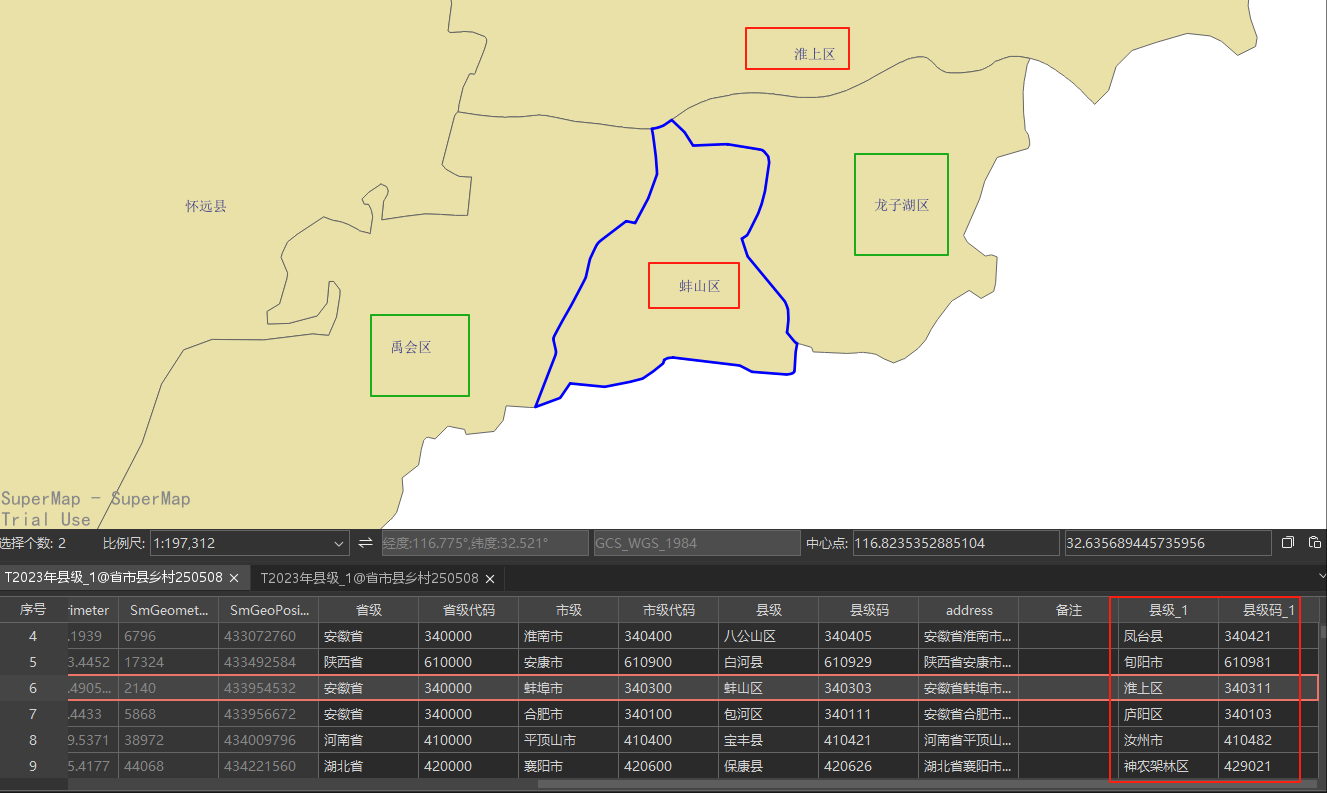Click the 淮上区 label on the map
This screenshot has width=1327, height=793.
(815, 54)
